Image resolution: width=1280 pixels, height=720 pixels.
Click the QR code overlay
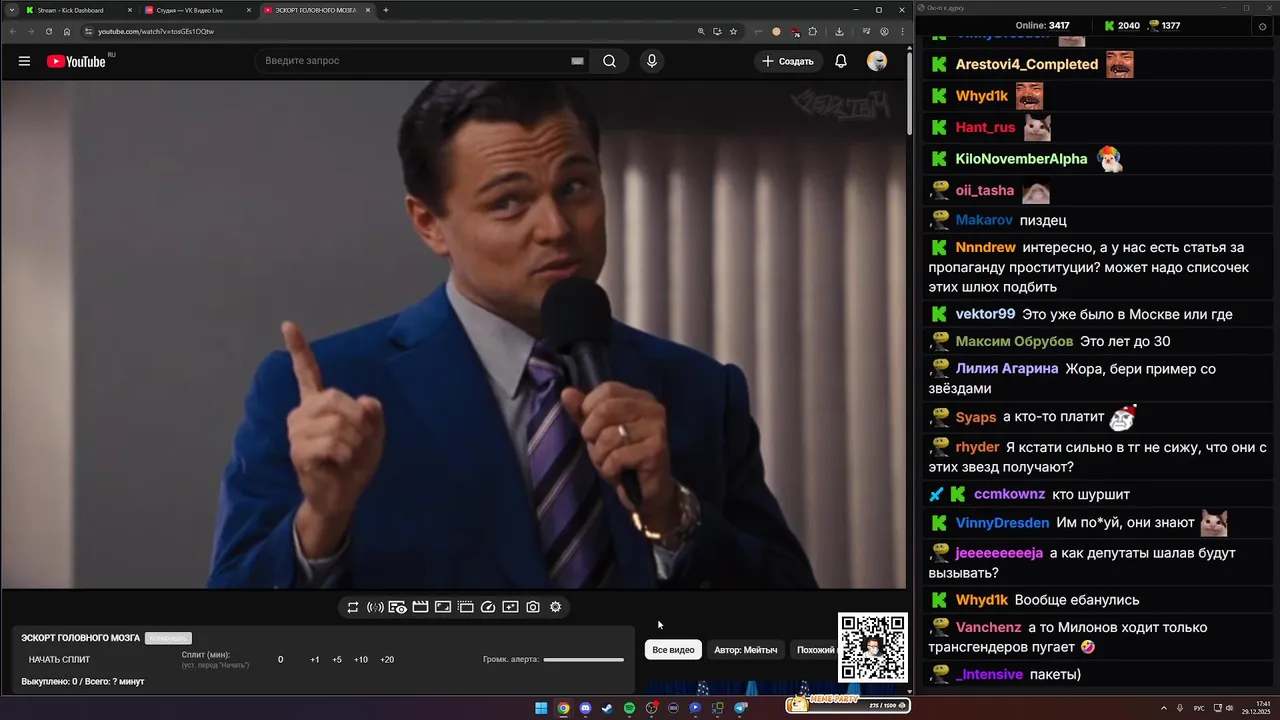pyautogui.click(x=873, y=647)
